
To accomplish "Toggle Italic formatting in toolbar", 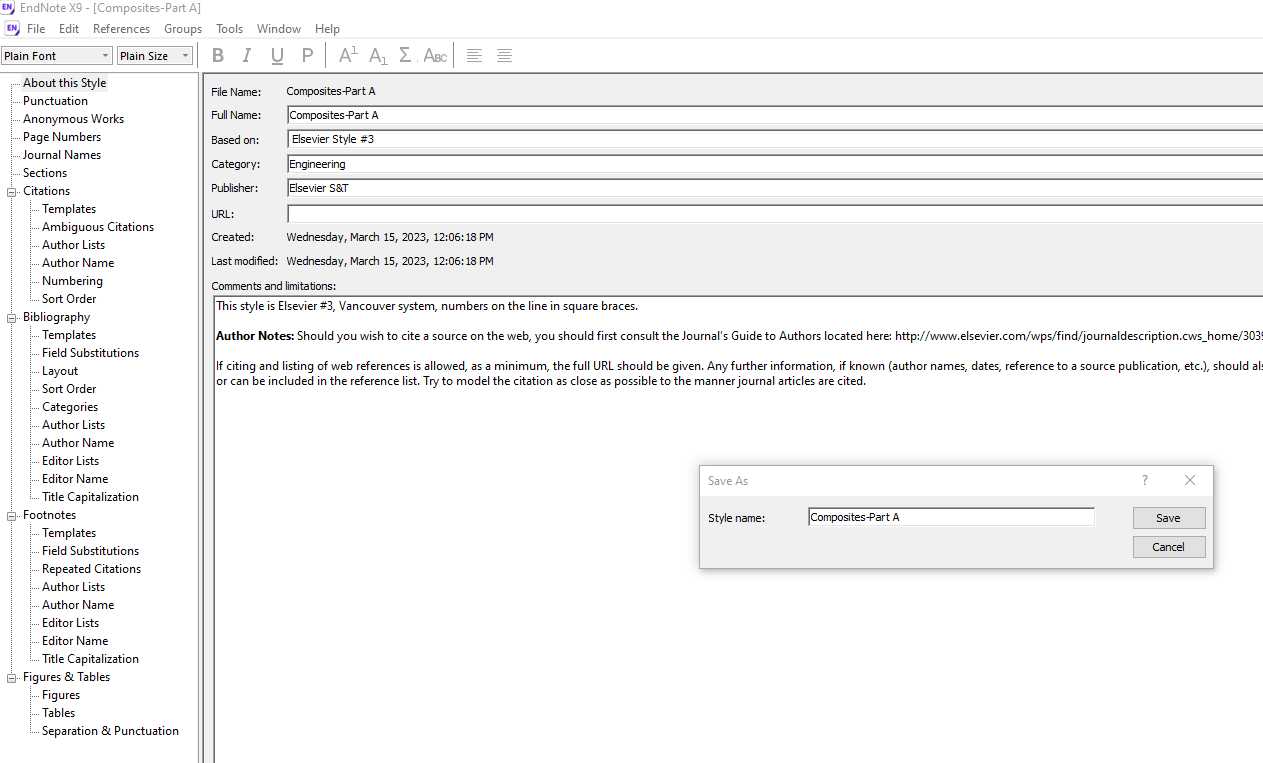I will point(247,56).
